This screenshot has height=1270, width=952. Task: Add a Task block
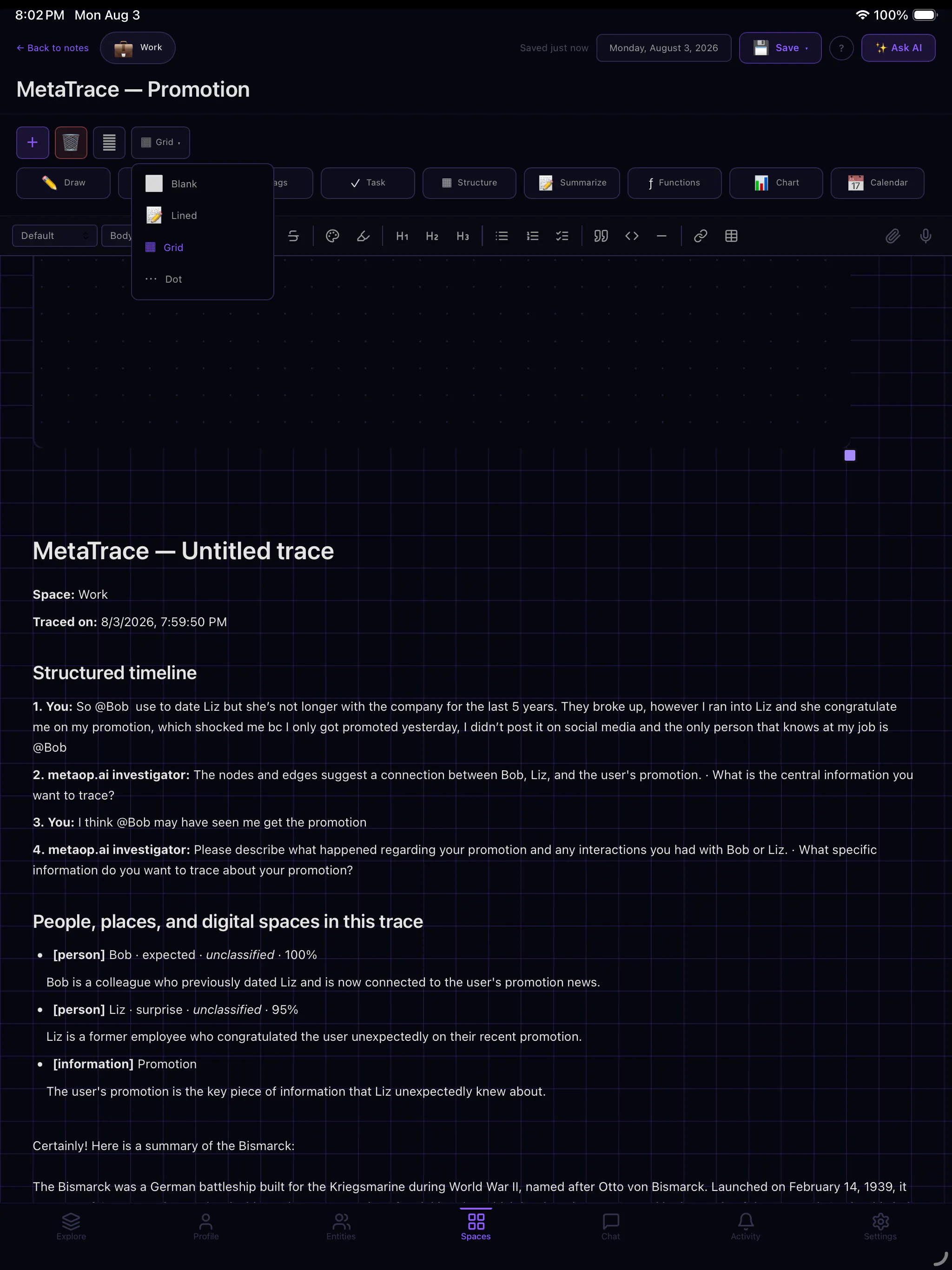click(368, 183)
